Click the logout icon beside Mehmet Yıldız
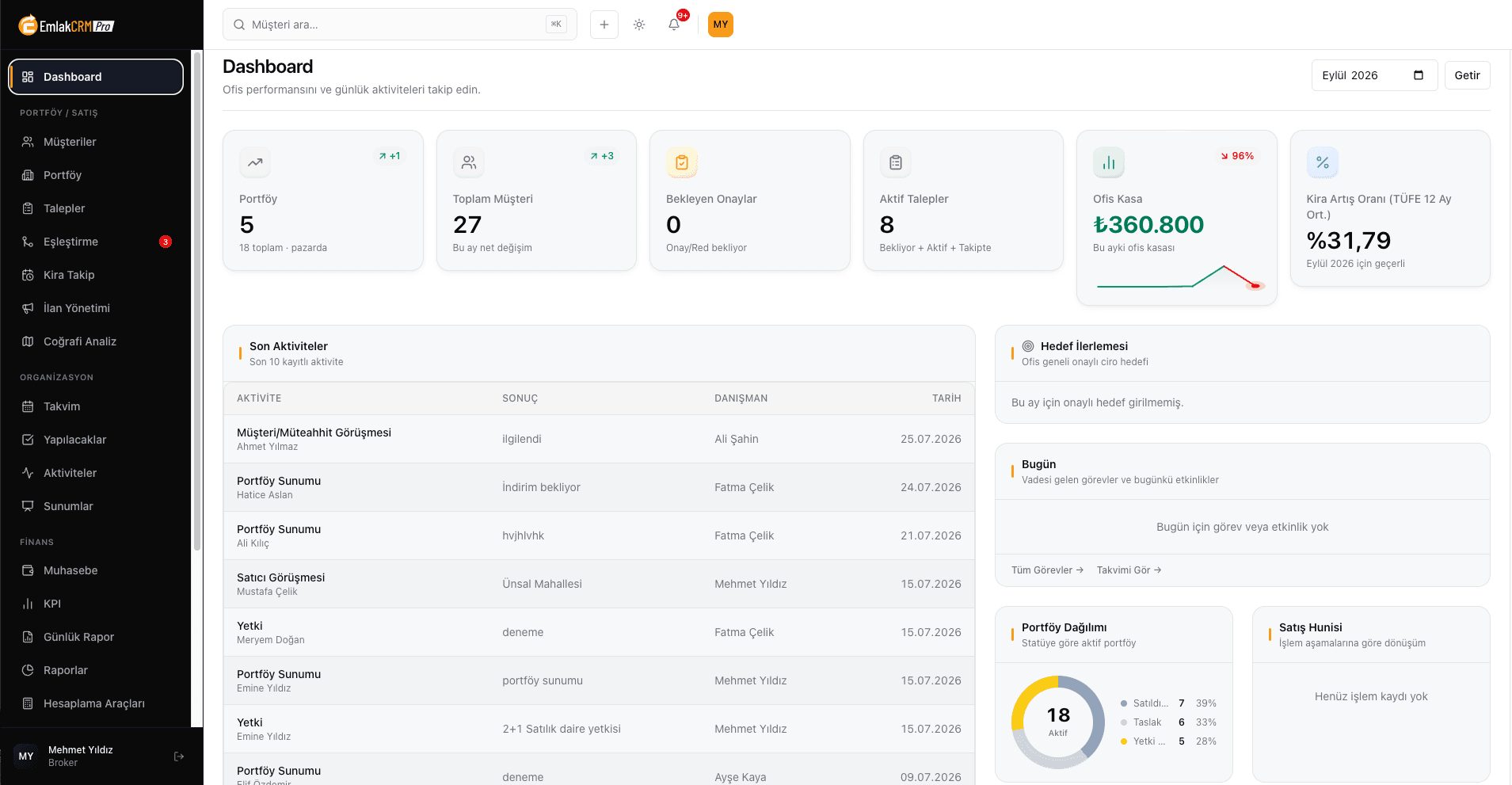Screen dimensions: 1512x785 (179, 756)
